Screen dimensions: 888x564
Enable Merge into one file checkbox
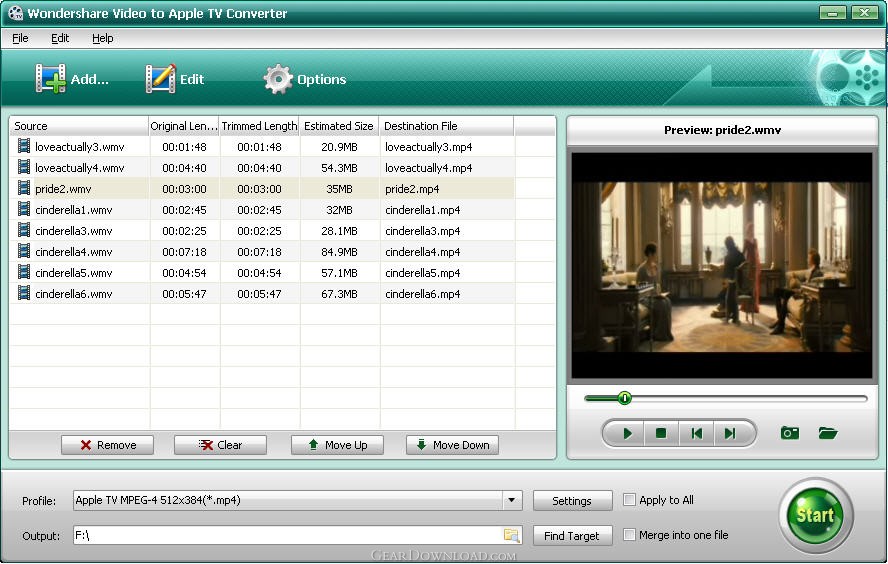point(629,535)
